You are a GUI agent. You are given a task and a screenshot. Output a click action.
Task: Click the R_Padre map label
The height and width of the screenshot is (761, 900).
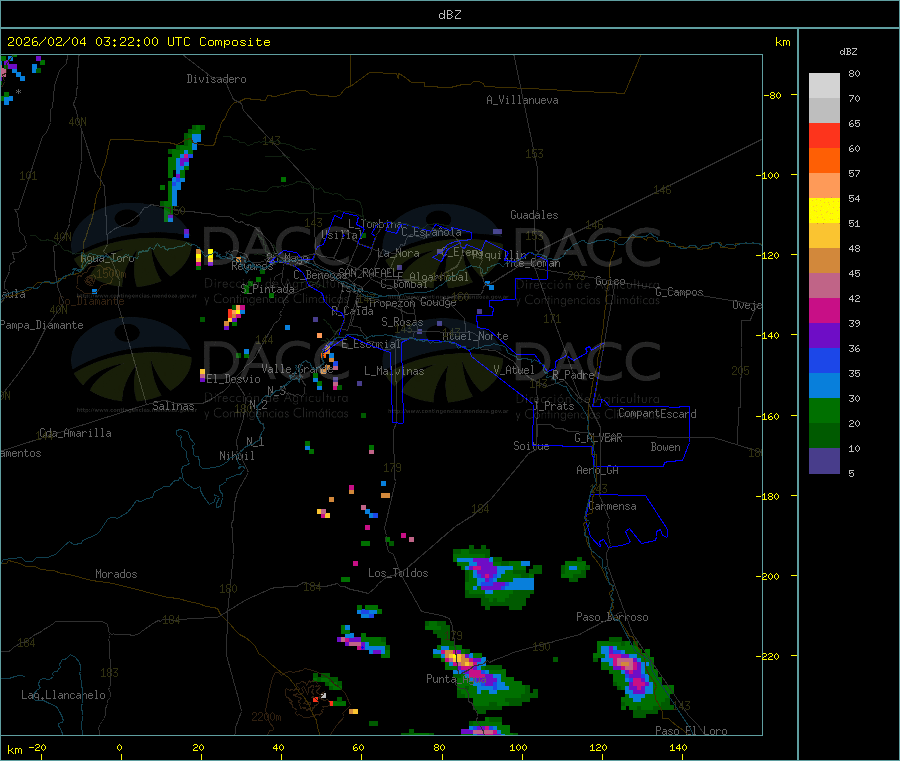573,375
